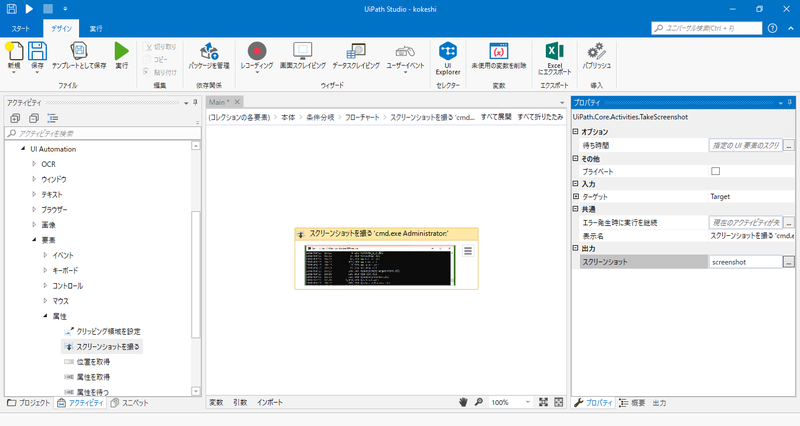The width and height of the screenshot is (800, 426).
Task: Click the universal search box
Action: point(707,28)
